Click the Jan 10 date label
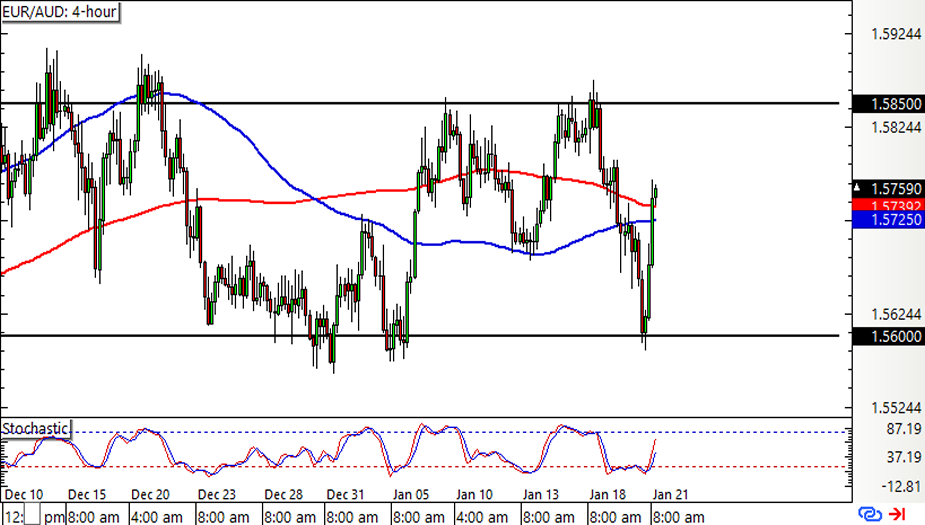The height and width of the screenshot is (525, 925). [474, 494]
